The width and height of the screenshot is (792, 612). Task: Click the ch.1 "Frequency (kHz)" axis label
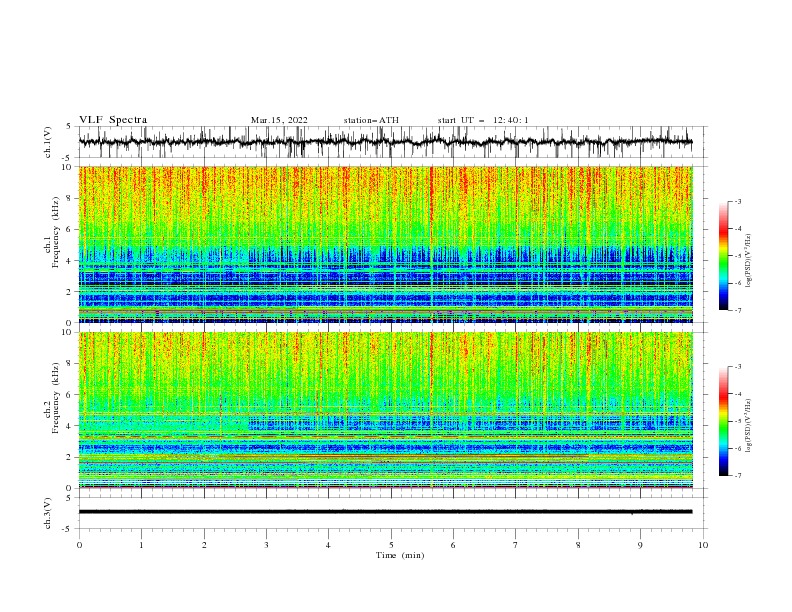tap(56, 232)
